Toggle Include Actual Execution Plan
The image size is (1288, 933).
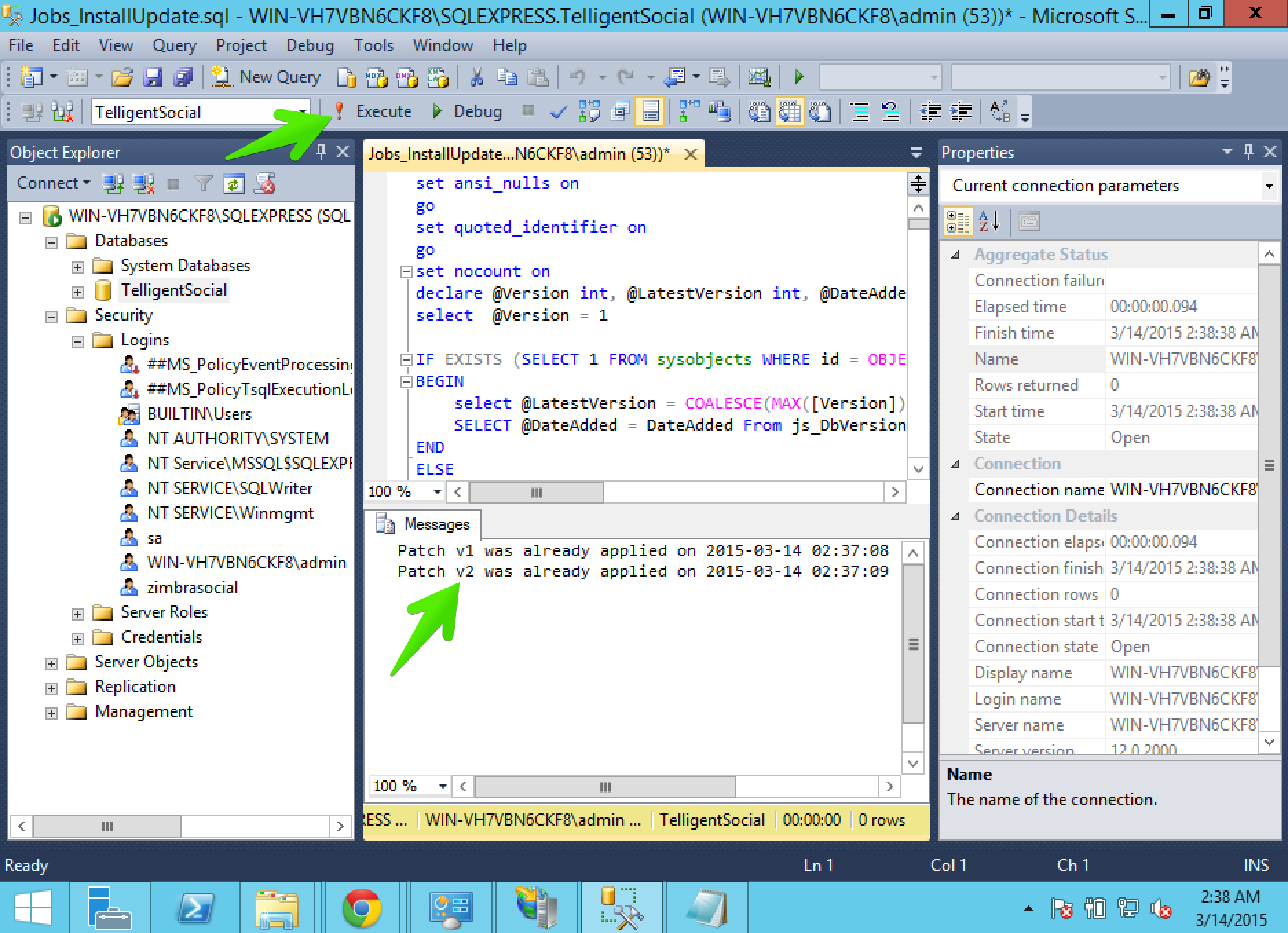point(690,111)
